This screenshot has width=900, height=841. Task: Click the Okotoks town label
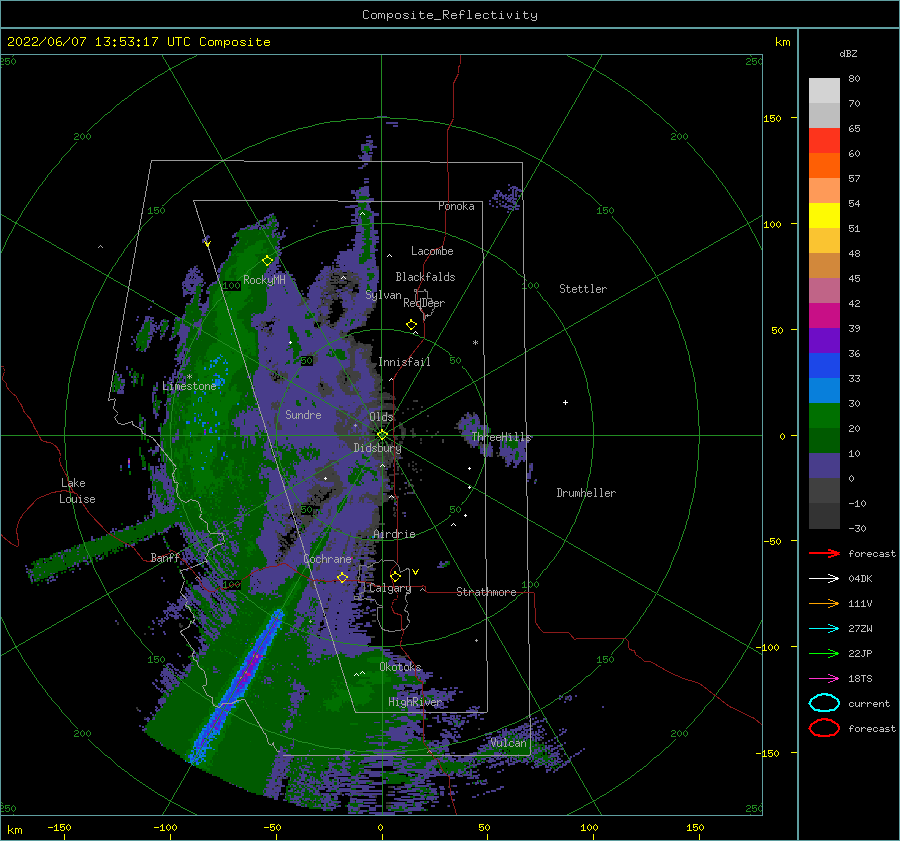[400, 666]
